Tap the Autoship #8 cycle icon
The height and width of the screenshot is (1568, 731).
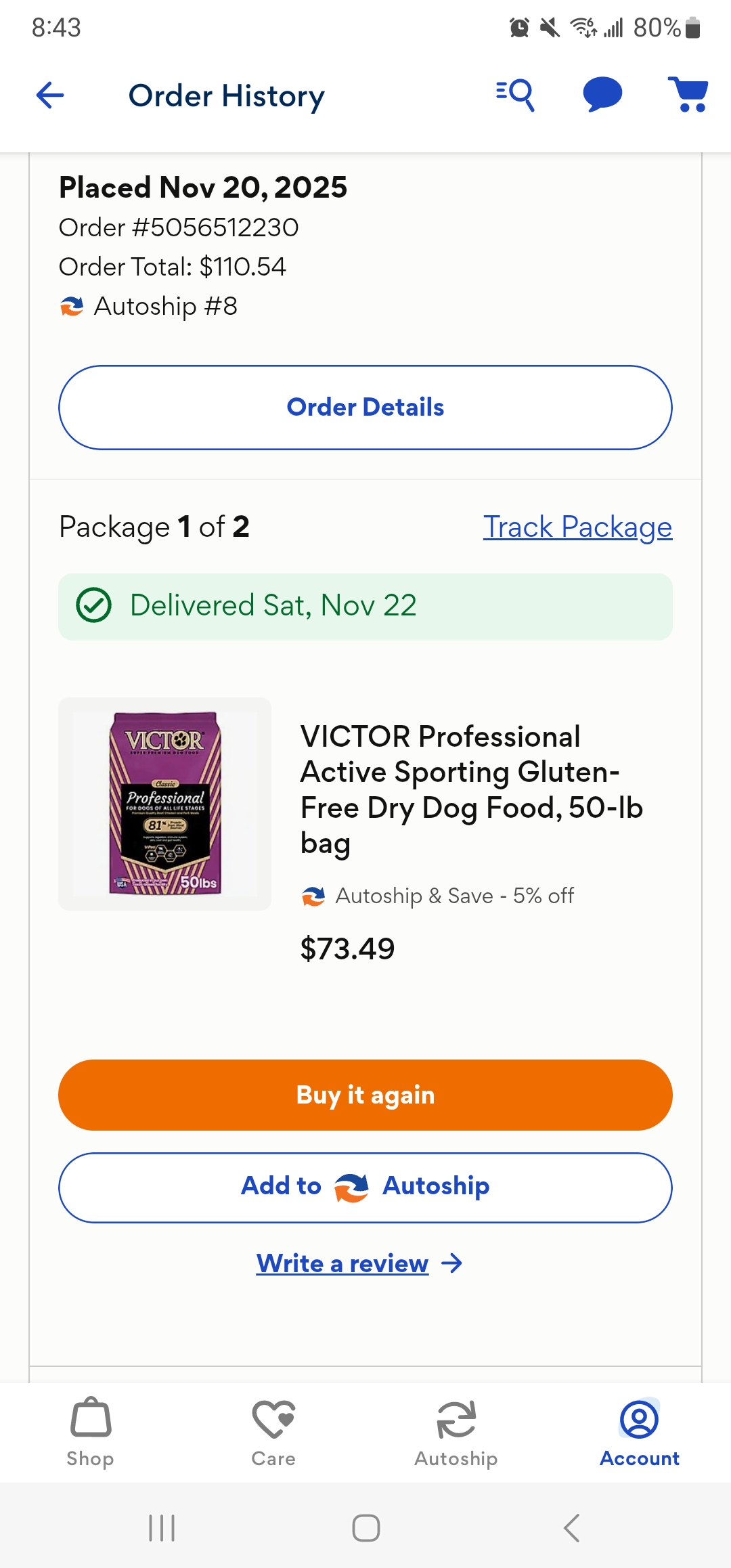[x=72, y=307]
